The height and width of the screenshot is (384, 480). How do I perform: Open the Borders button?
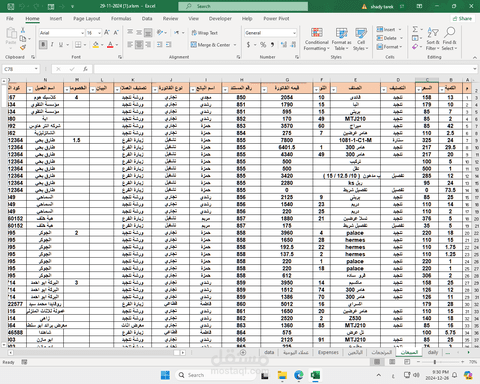coord(78,45)
